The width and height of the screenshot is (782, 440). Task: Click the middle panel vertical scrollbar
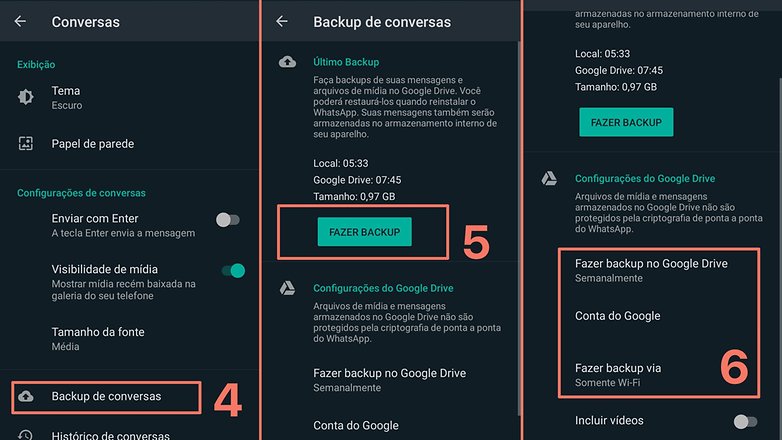[519, 228]
